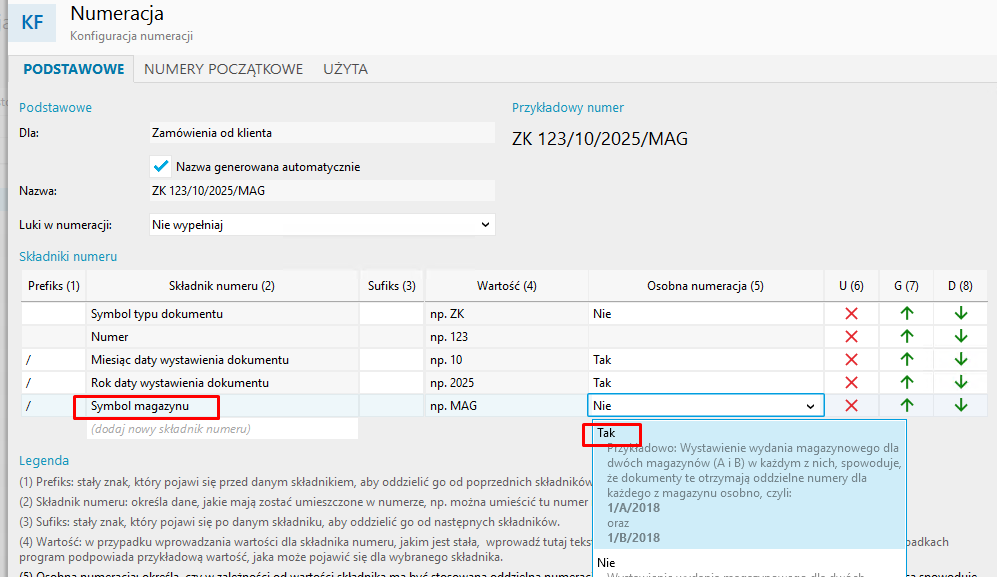The height and width of the screenshot is (577, 997).
Task: Move Symbol typu dokumentu row down
Action: coord(961,313)
